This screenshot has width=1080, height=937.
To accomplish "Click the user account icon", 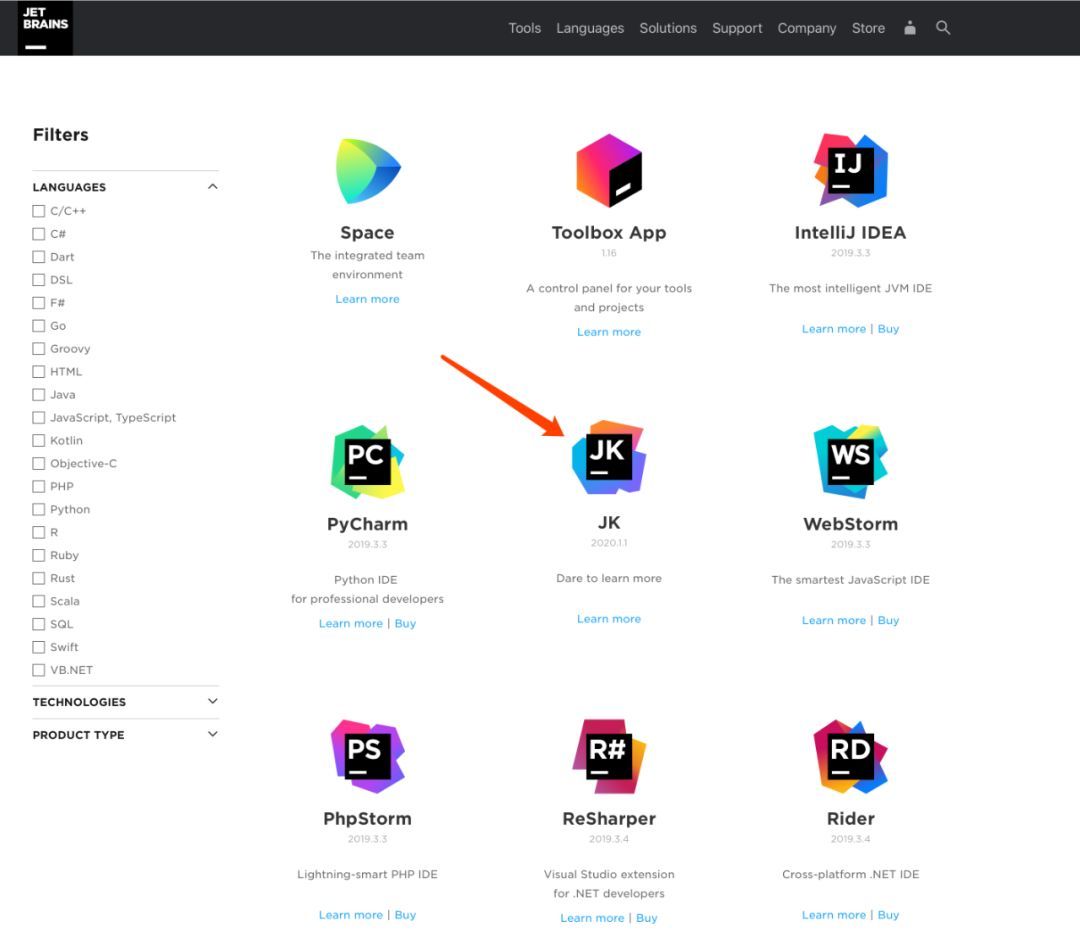I will [x=909, y=28].
